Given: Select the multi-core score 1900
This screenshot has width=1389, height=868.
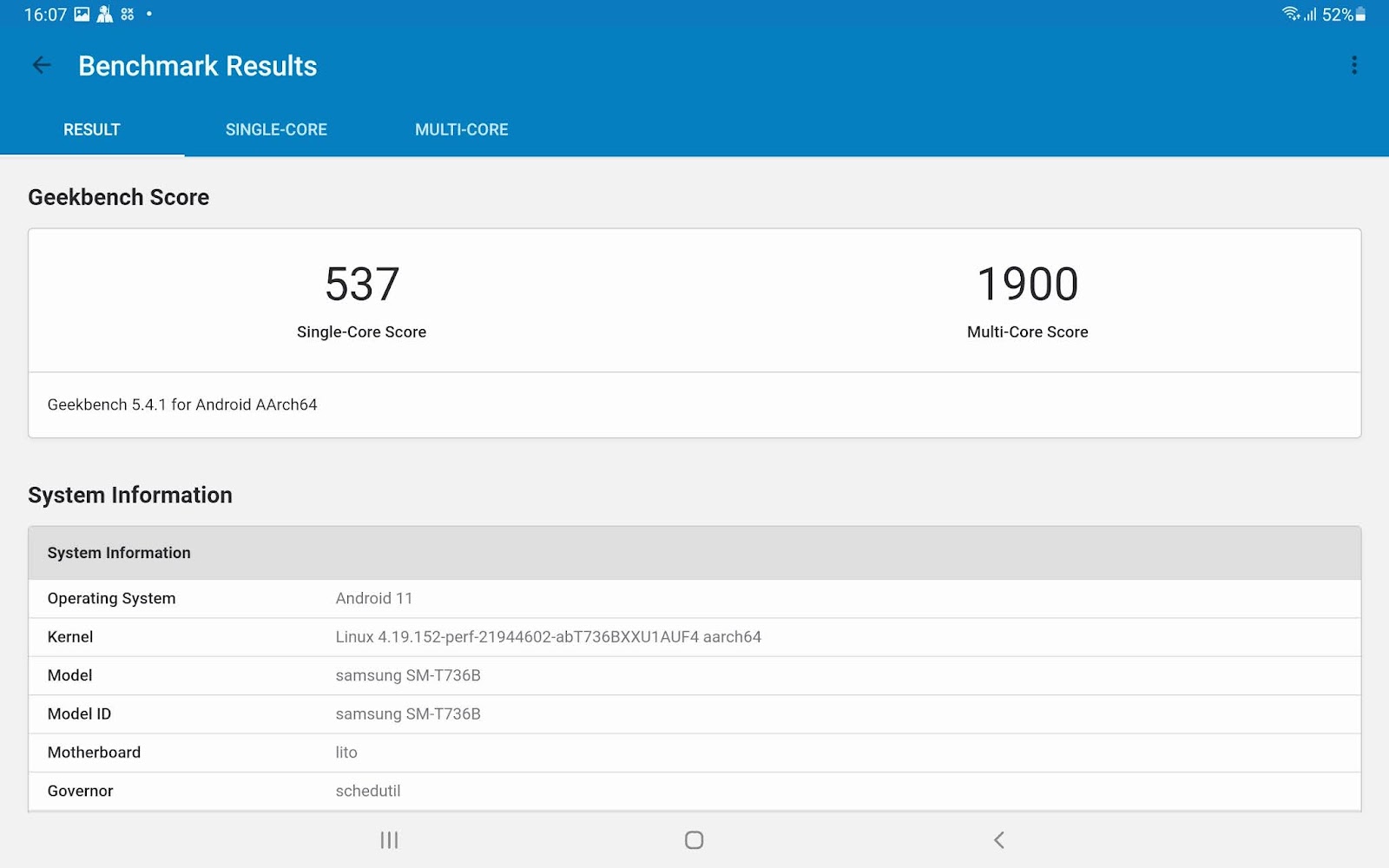Looking at the screenshot, I should coord(1028,284).
